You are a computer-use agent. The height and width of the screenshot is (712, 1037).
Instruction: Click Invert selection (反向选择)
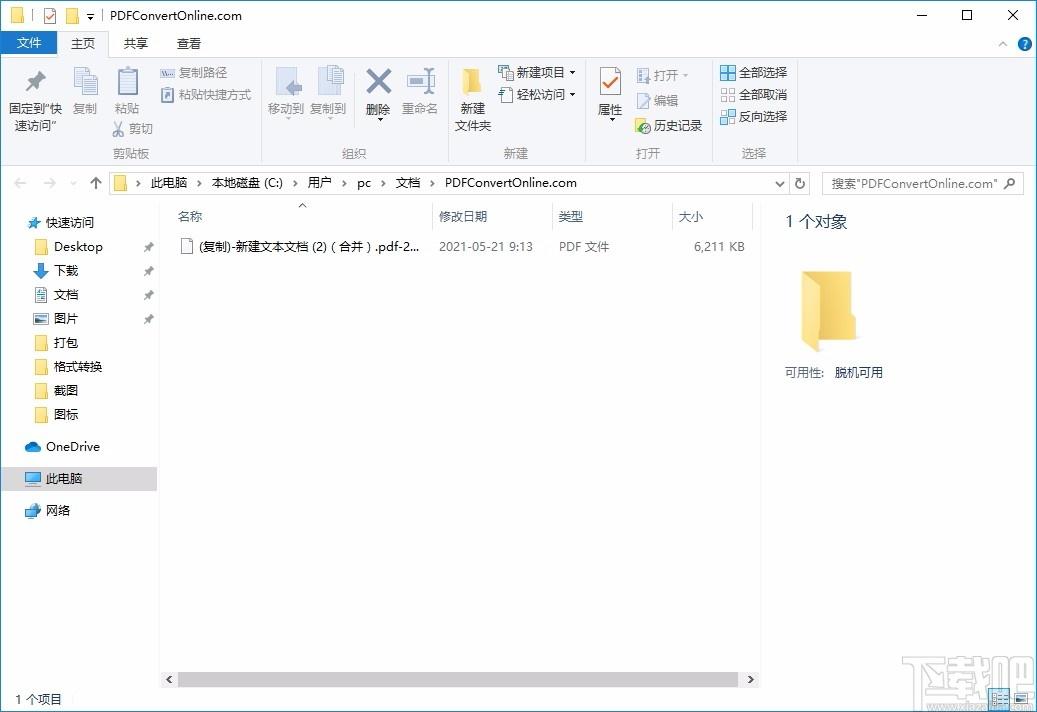(x=753, y=116)
